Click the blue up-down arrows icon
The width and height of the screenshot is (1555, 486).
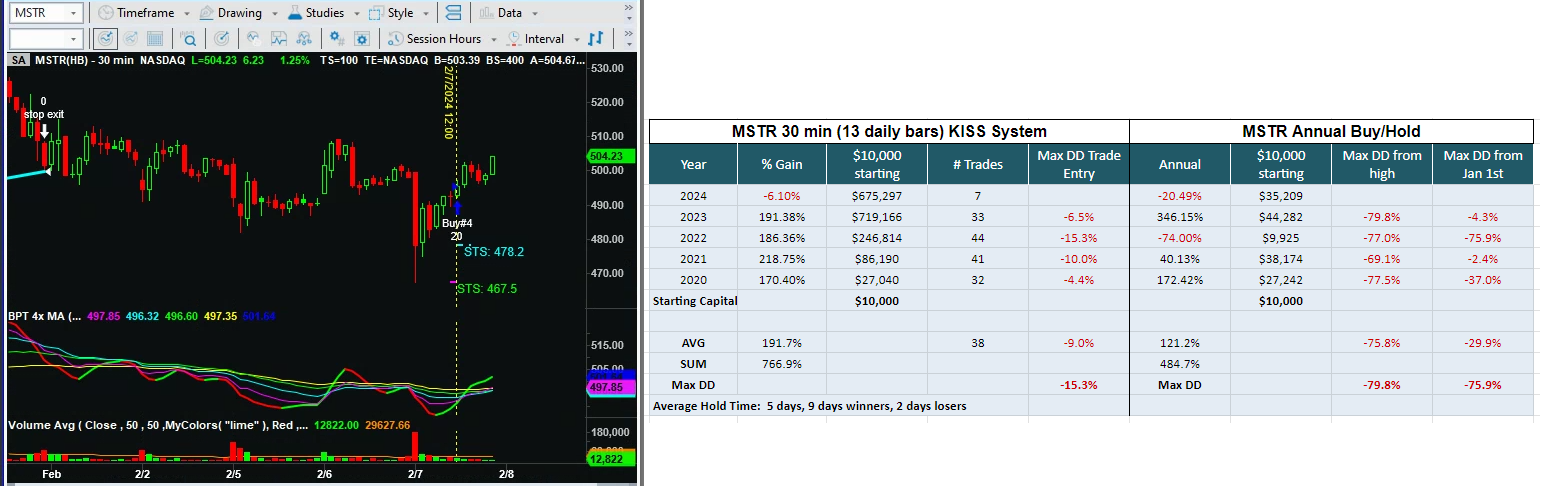[x=596, y=38]
